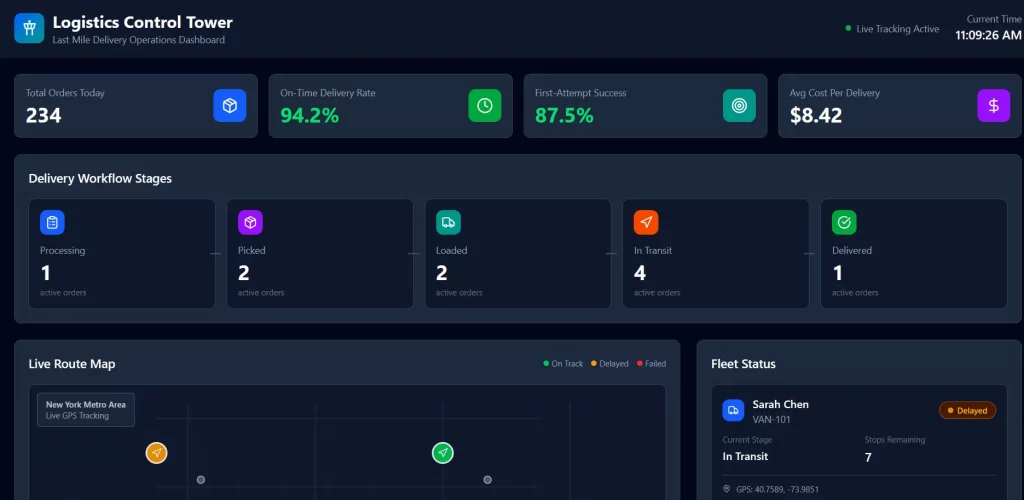Click the Failed legend item
The height and width of the screenshot is (500, 1024).
pos(651,364)
